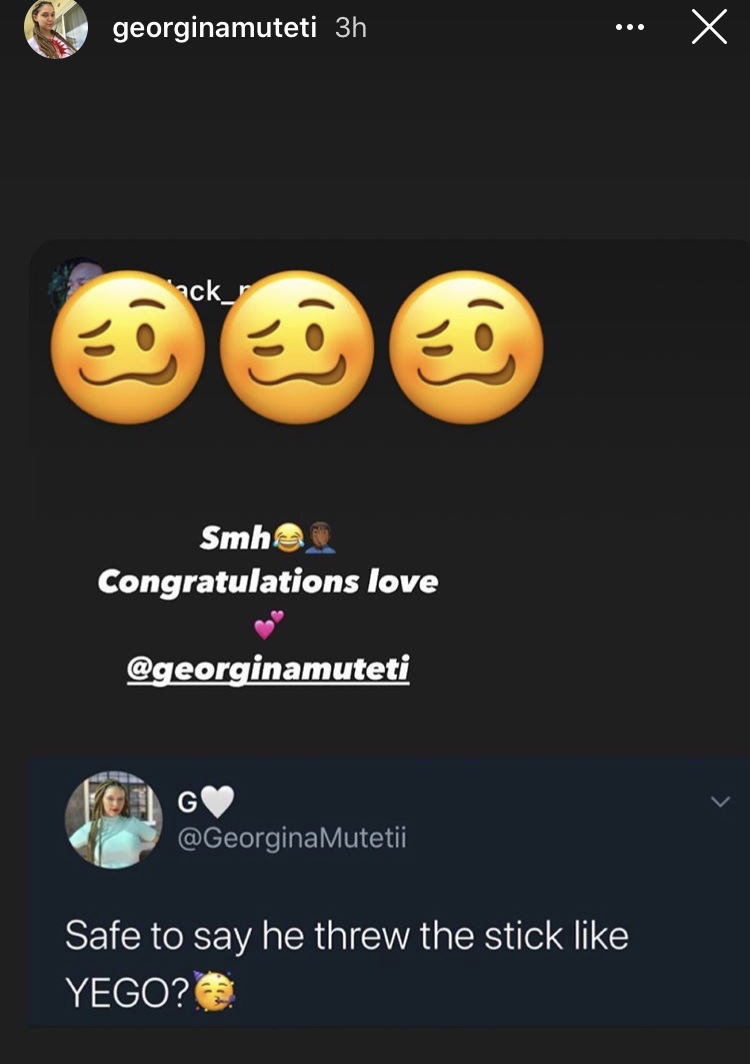Open the tweet author's profile photo
Viewport: 750px width, 1064px height.
click(113, 820)
